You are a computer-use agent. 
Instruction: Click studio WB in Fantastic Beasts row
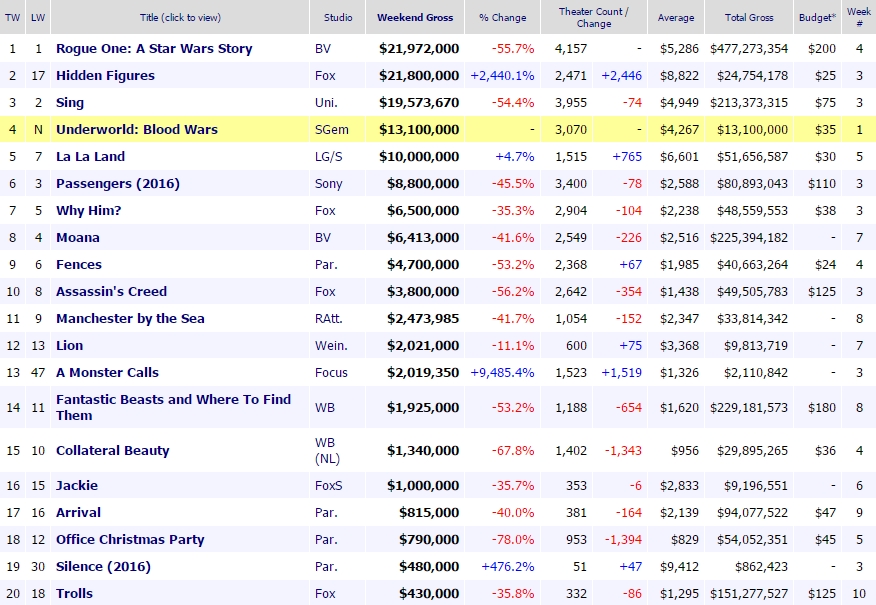click(325, 407)
